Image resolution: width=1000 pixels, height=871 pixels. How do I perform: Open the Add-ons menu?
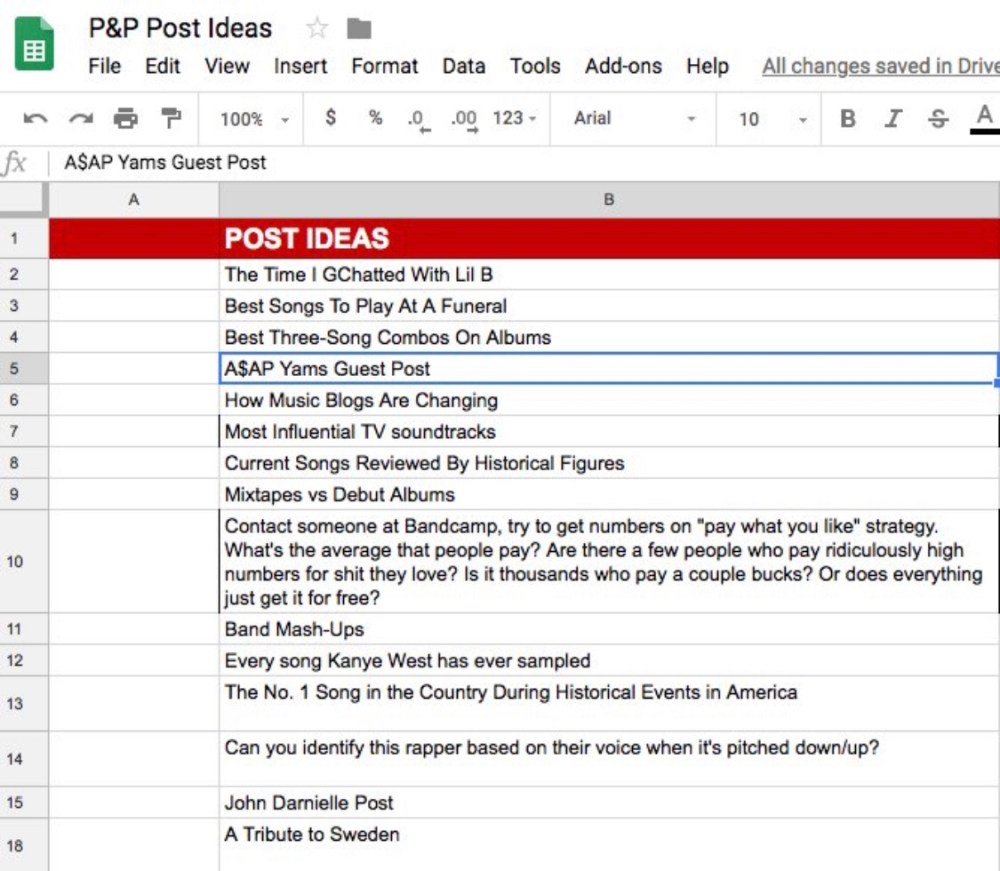[622, 66]
